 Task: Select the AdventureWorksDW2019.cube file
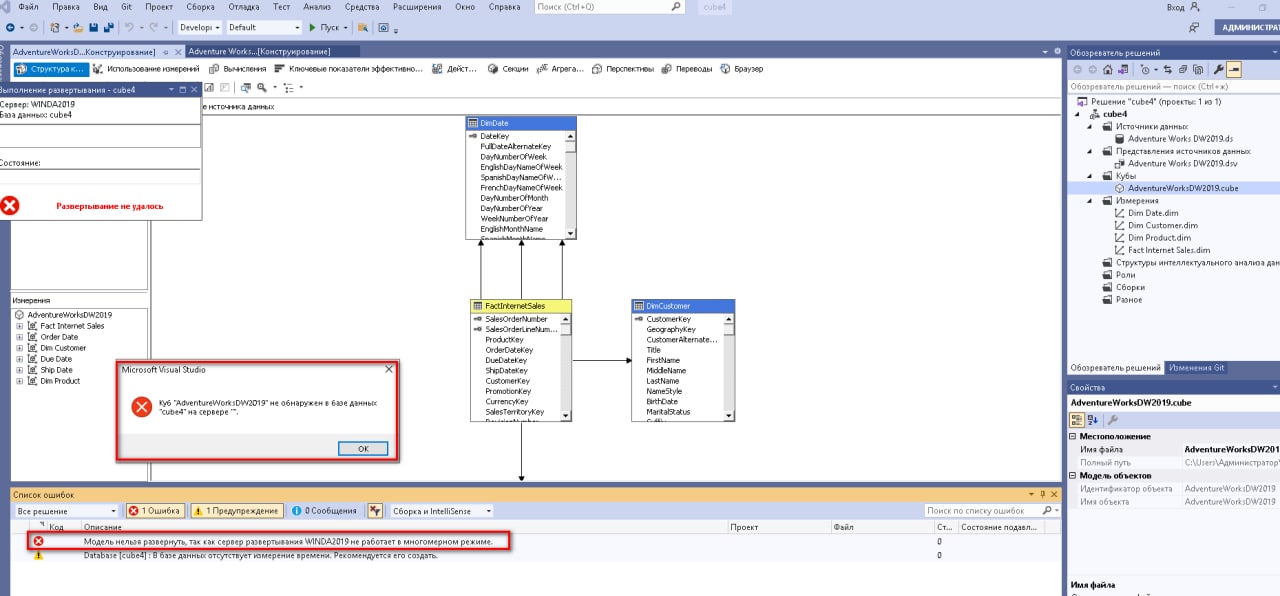pos(1175,188)
